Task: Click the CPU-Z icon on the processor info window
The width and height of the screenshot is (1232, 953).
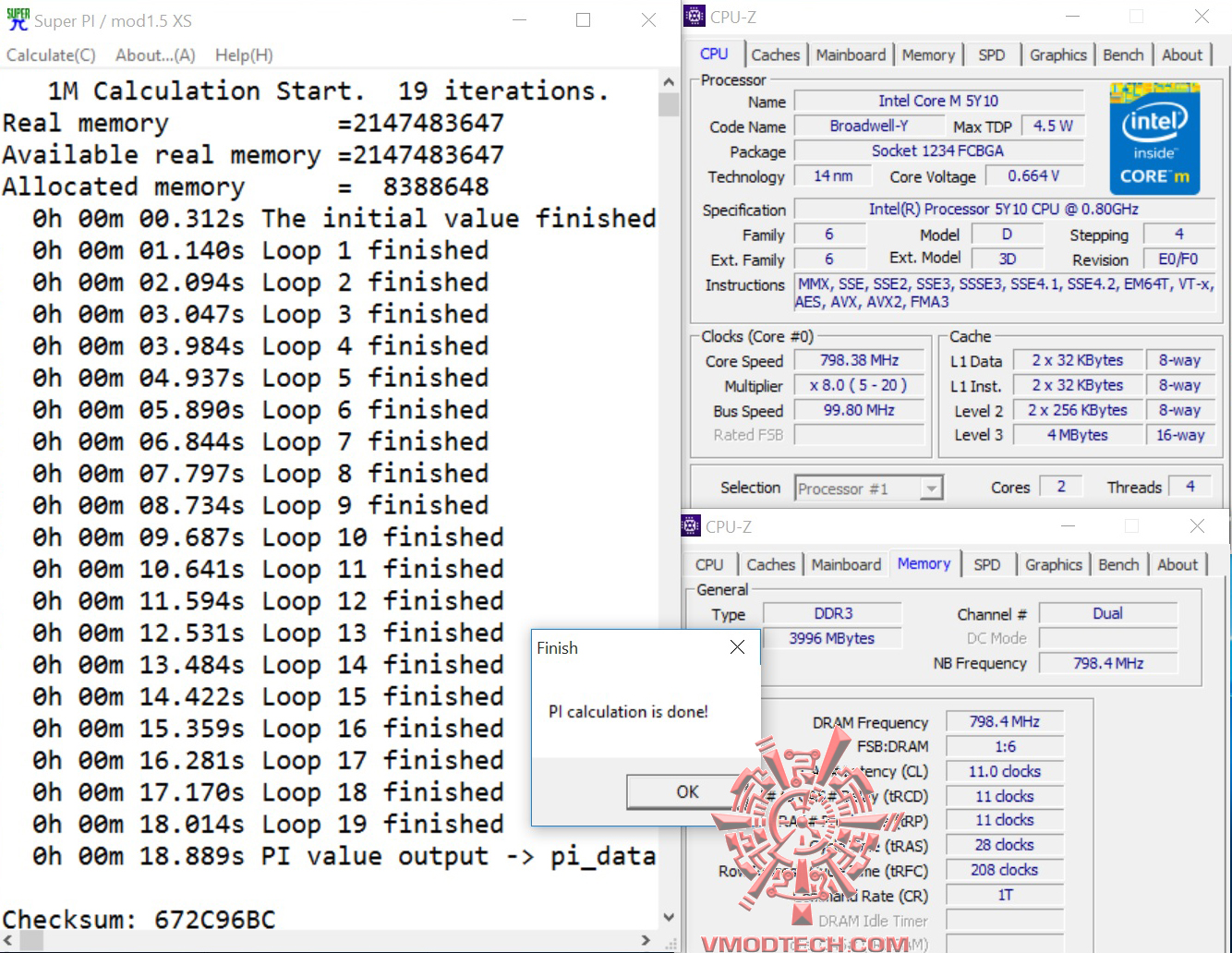Action: pos(695,17)
